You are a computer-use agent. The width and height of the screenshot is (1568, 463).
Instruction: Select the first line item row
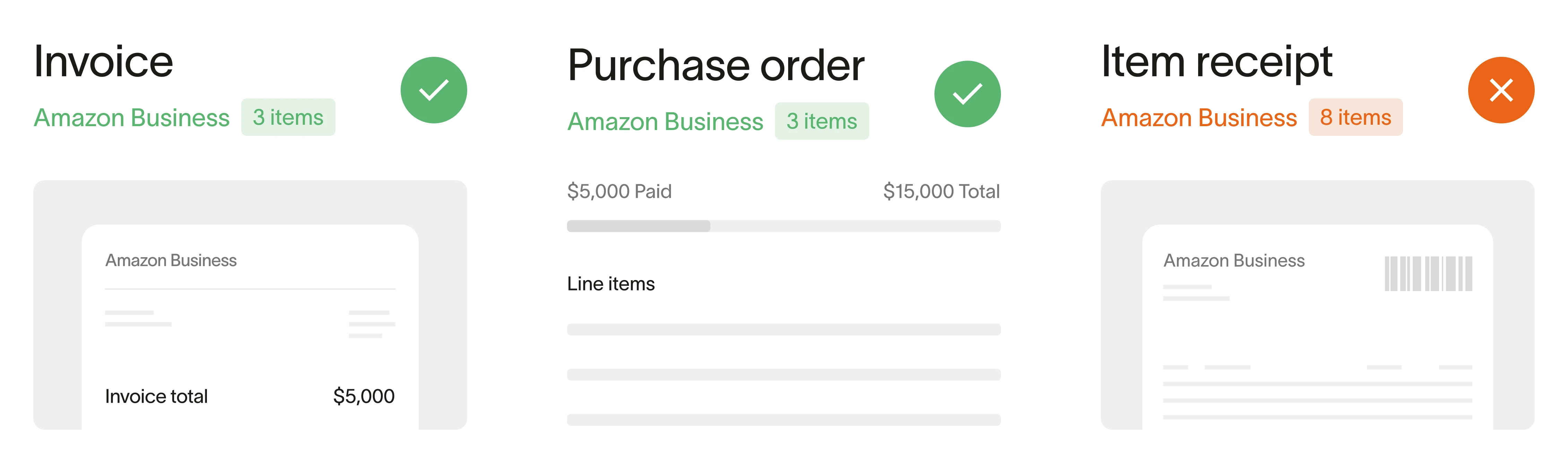[x=783, y=330]
